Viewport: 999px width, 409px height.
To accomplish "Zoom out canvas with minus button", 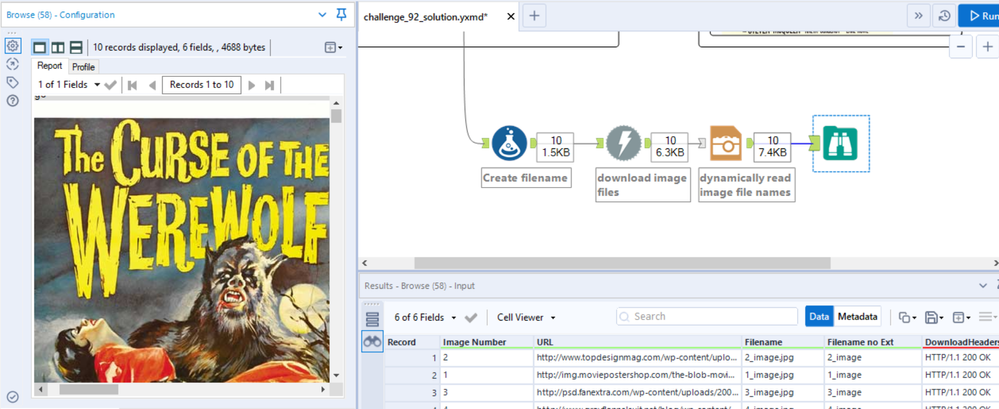I will click(x=961, y=47).
